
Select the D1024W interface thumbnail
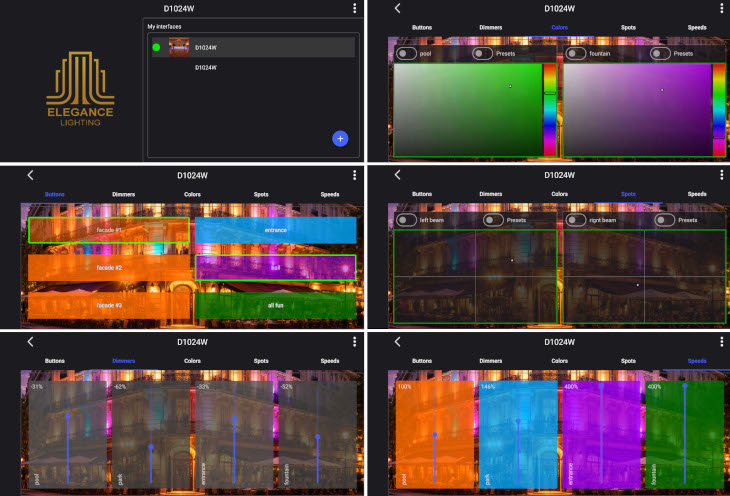[x=179, y=47]
